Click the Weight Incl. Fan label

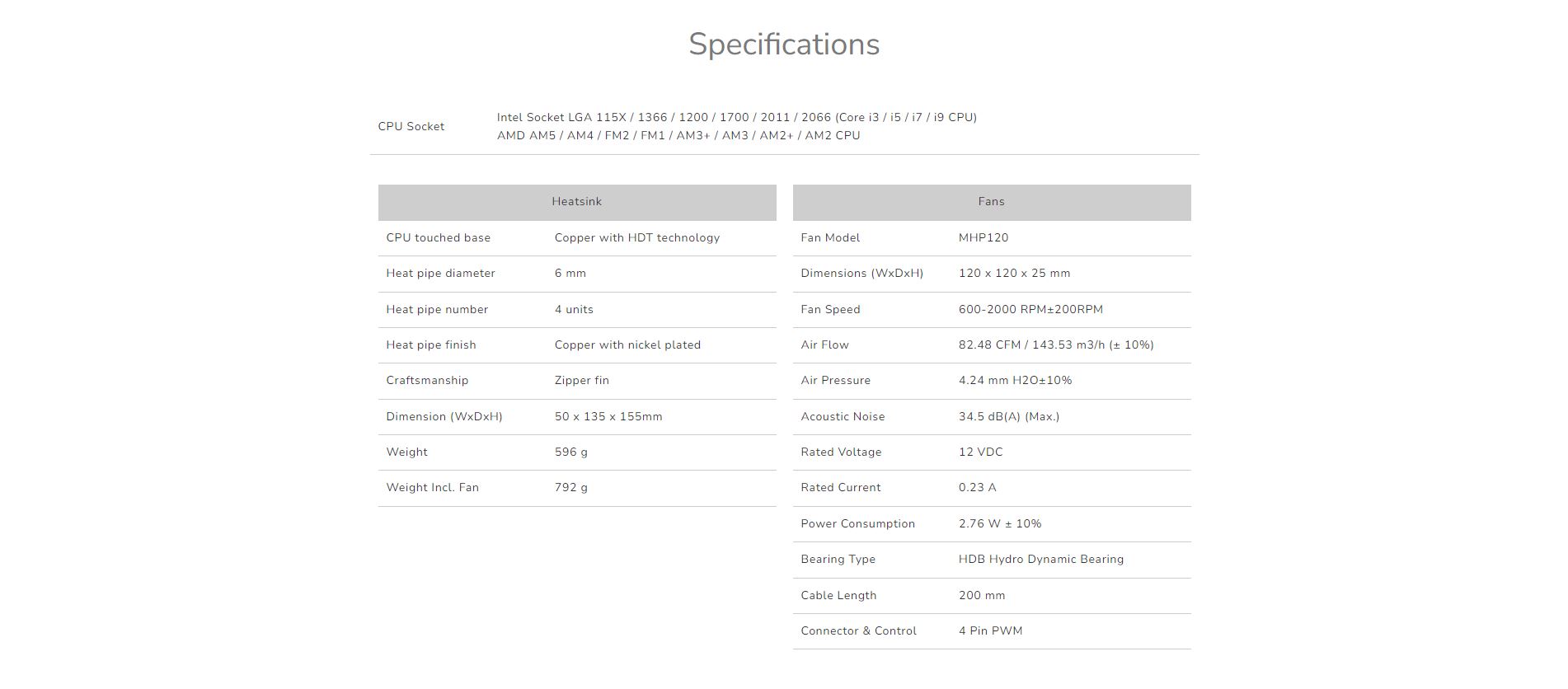click(432, 488)
